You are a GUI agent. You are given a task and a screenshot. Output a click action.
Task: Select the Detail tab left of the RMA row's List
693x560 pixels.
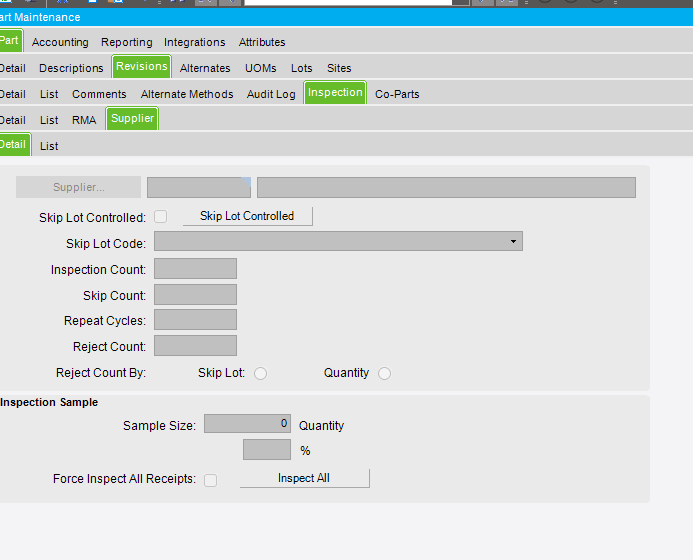pyautogui.click(x=12, y=121)
